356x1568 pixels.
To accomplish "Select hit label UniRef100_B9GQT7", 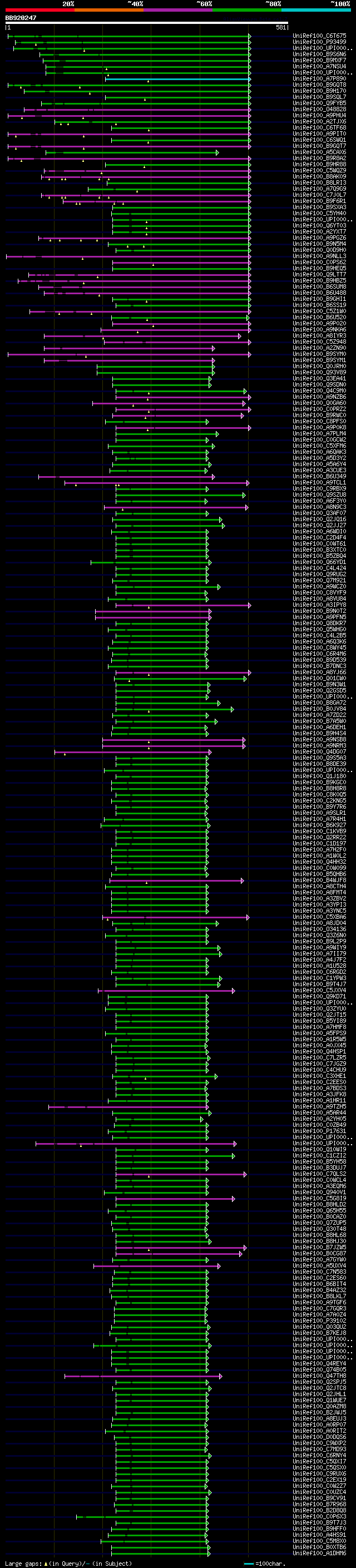I will click(x=319, y=146).
